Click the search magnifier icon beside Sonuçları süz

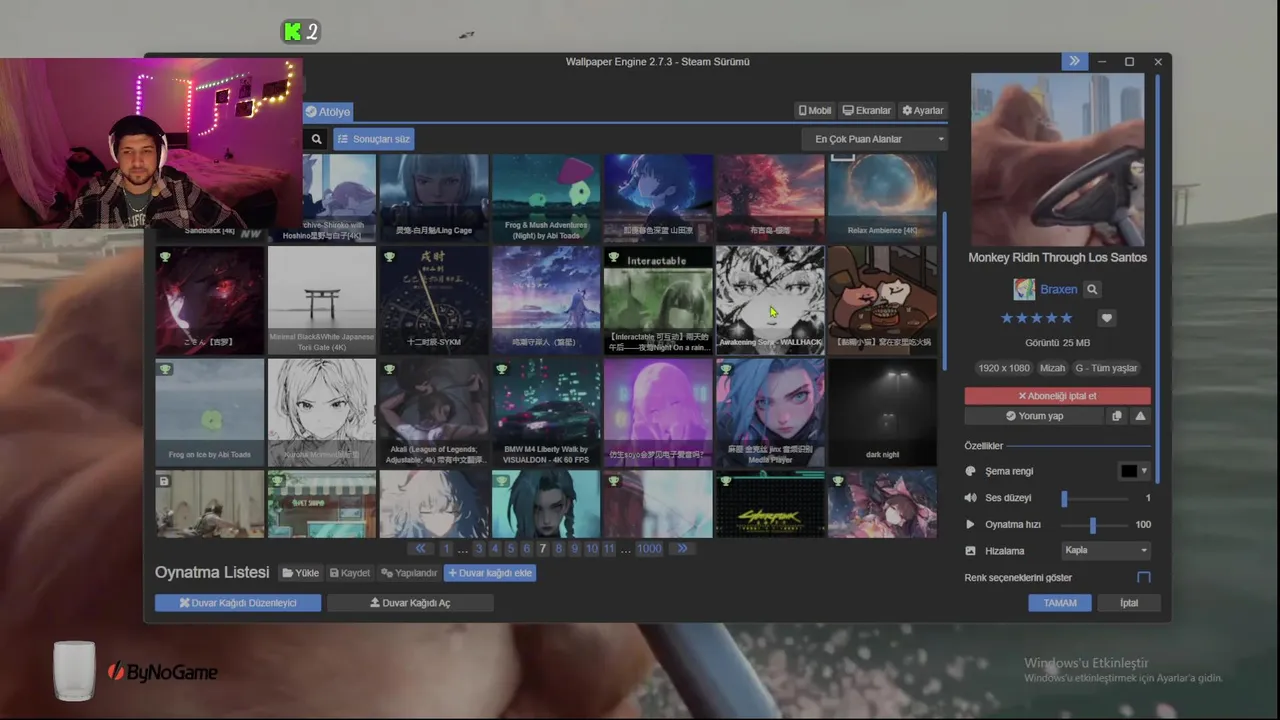(316, 139)
